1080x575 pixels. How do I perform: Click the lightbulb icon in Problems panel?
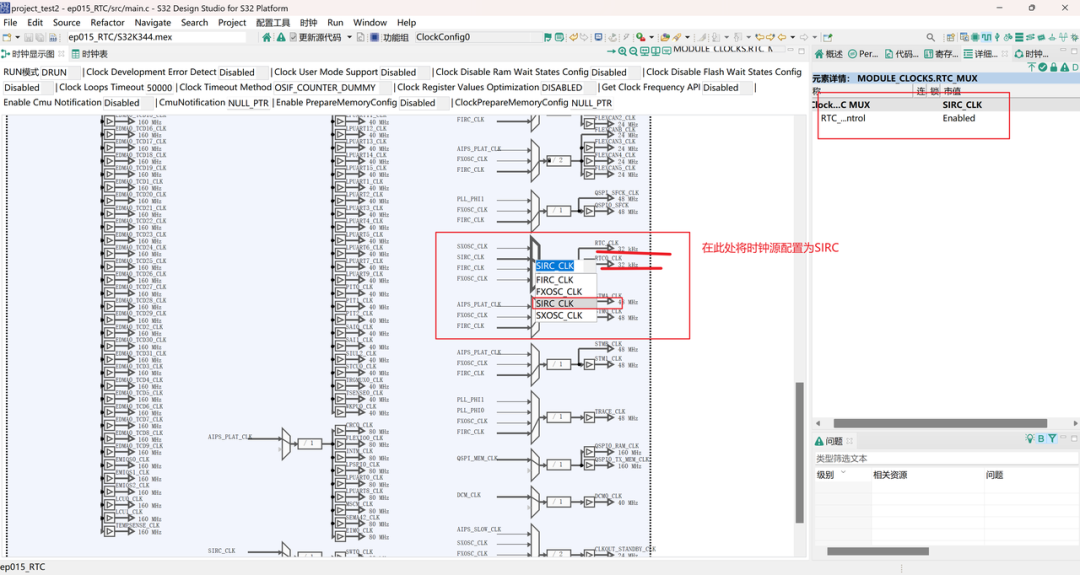click(1029, 439)
